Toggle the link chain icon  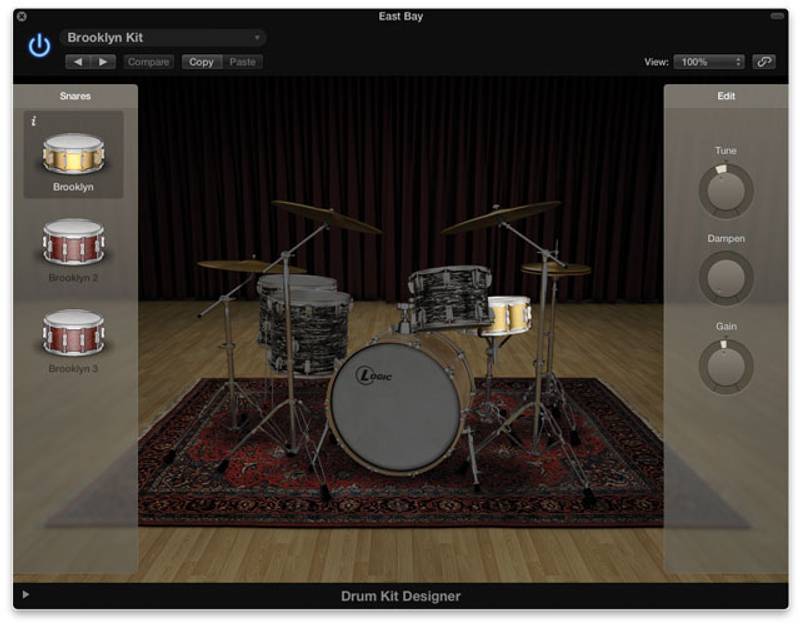pos(764,62)
